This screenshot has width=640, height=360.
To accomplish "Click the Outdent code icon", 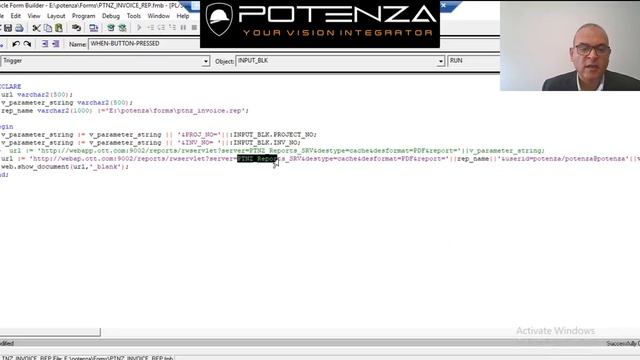I will click(x=56, y=44).
